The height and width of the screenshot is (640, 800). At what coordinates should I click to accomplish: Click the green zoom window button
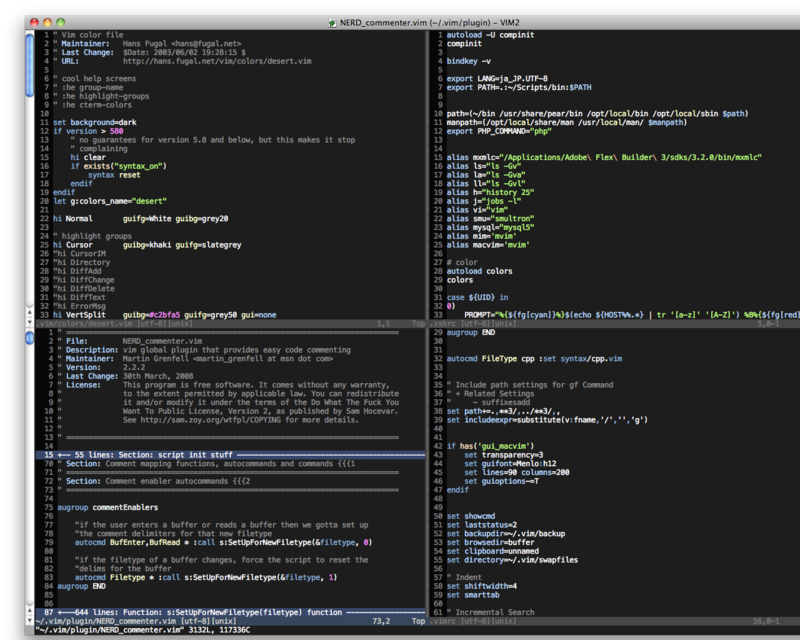coord(61,22)
